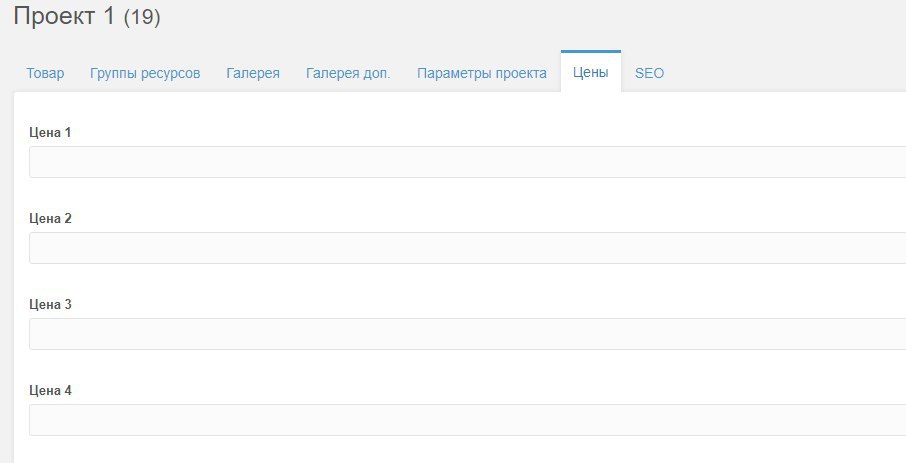906x463 pixels.
Task: Open the Параметры проекта tab
Action: 482,73
